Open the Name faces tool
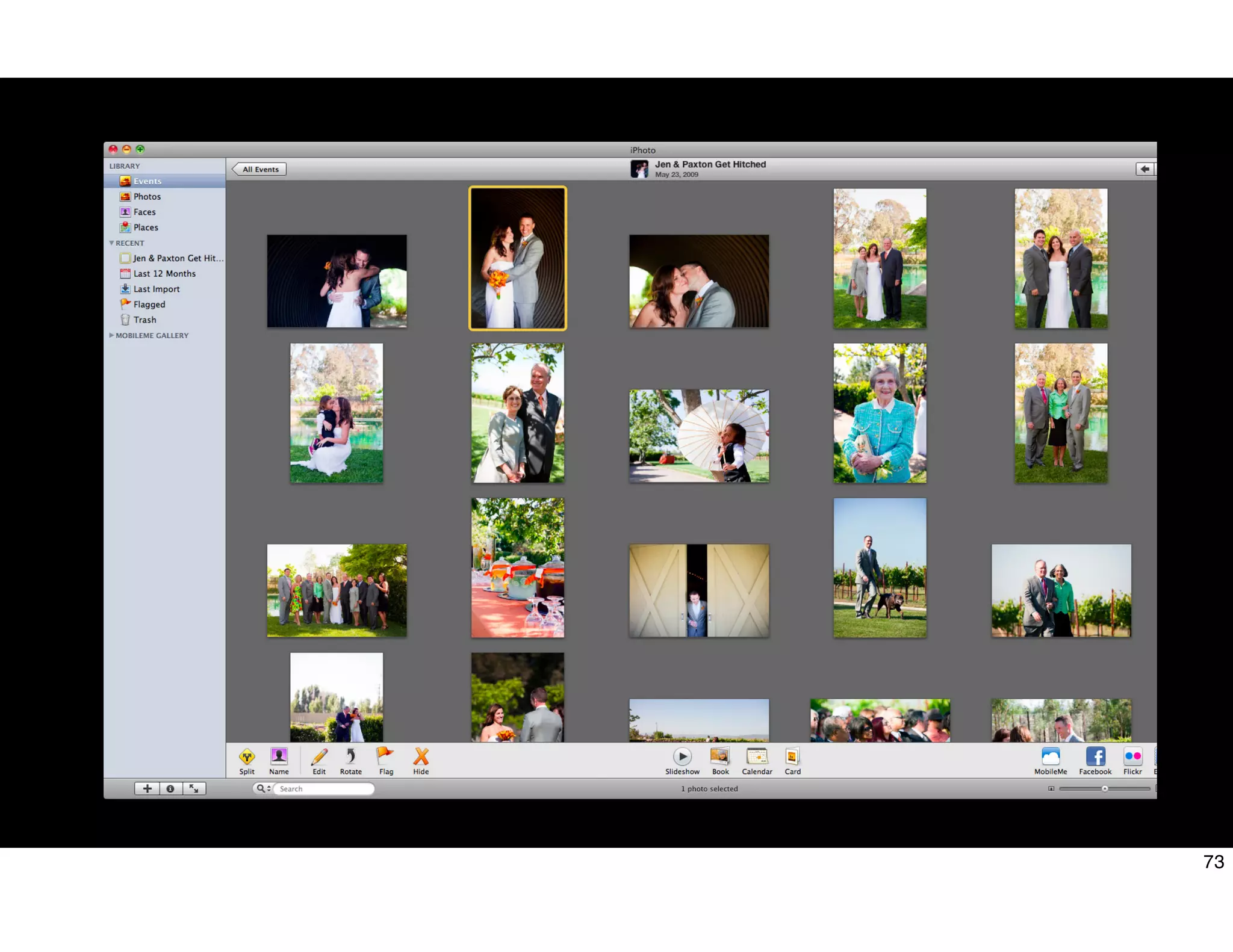The image size is (1233, 952). [279, 757]
